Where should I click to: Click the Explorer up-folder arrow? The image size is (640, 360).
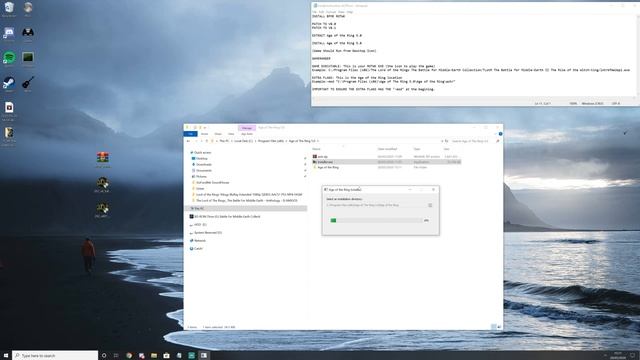pos(207,141)
